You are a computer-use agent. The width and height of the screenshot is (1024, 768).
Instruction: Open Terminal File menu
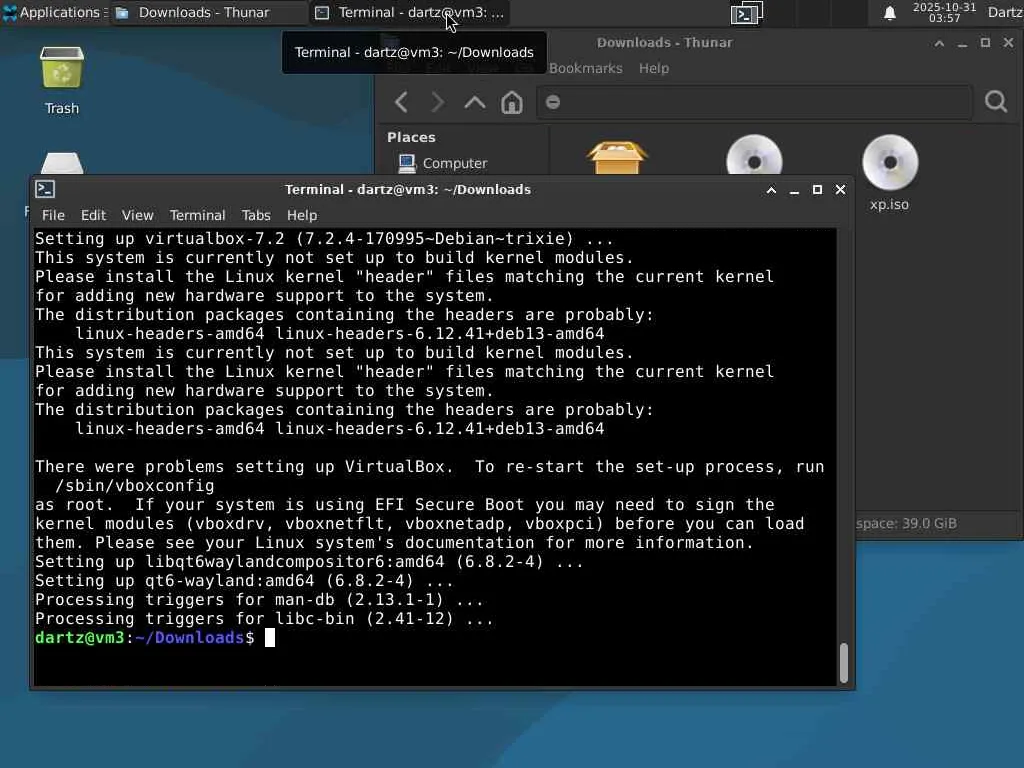pos(53,215)
